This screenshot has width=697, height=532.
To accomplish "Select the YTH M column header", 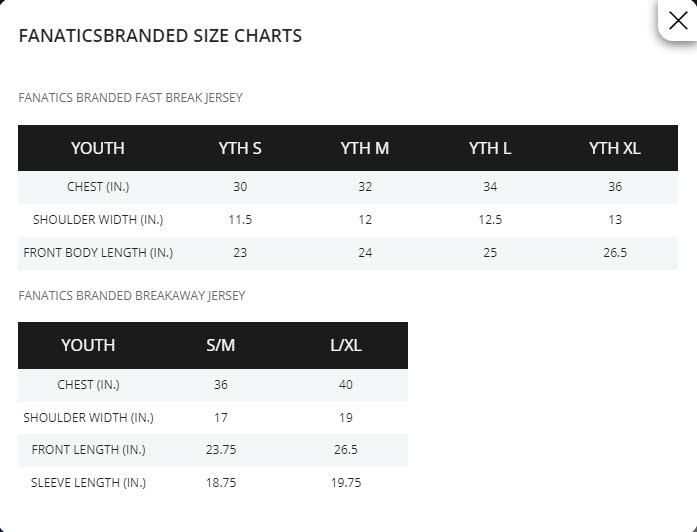I will click(x=365, y=148).
